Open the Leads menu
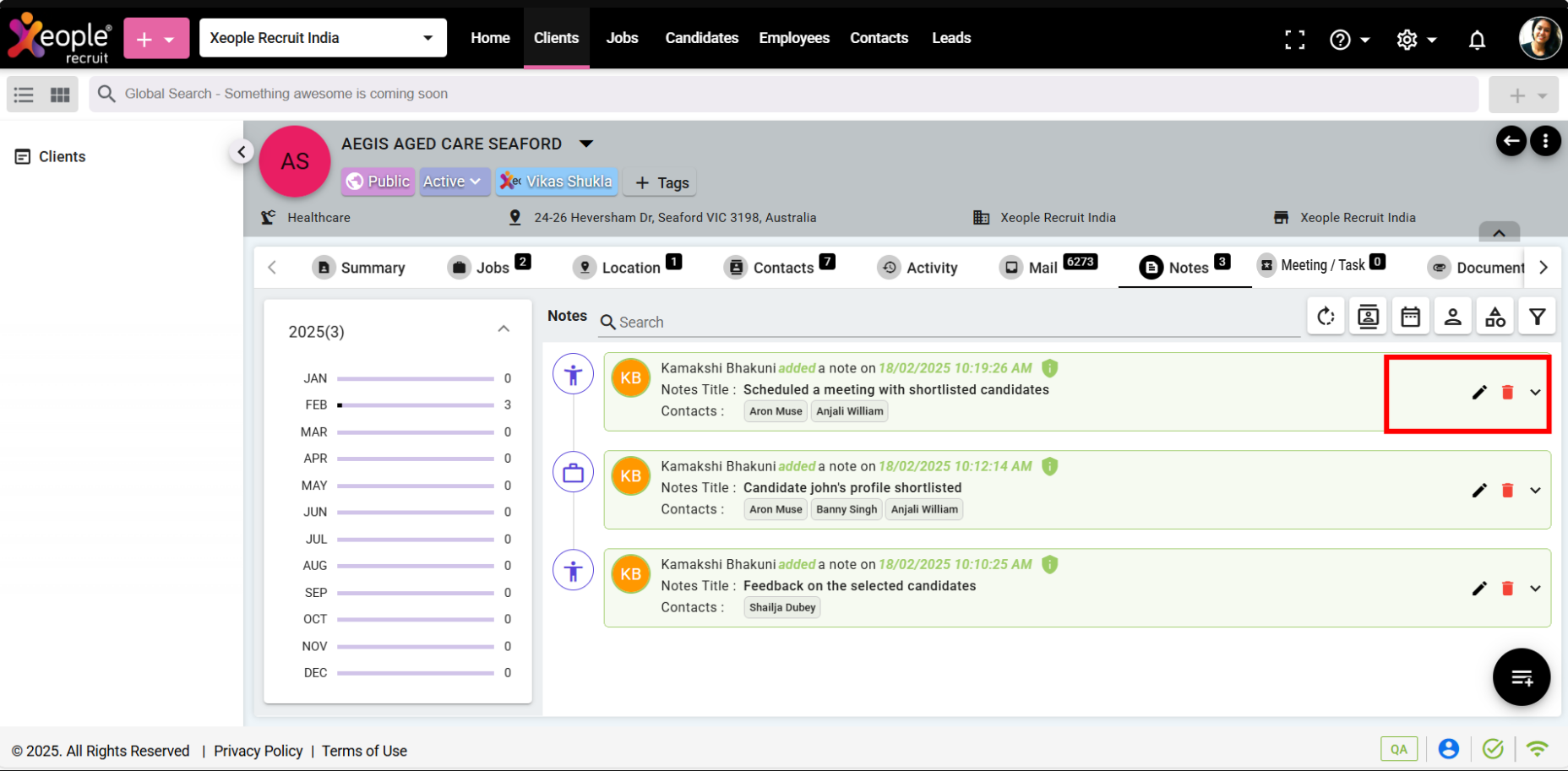Screen dimensions: 1568x771 pos(951,38)
